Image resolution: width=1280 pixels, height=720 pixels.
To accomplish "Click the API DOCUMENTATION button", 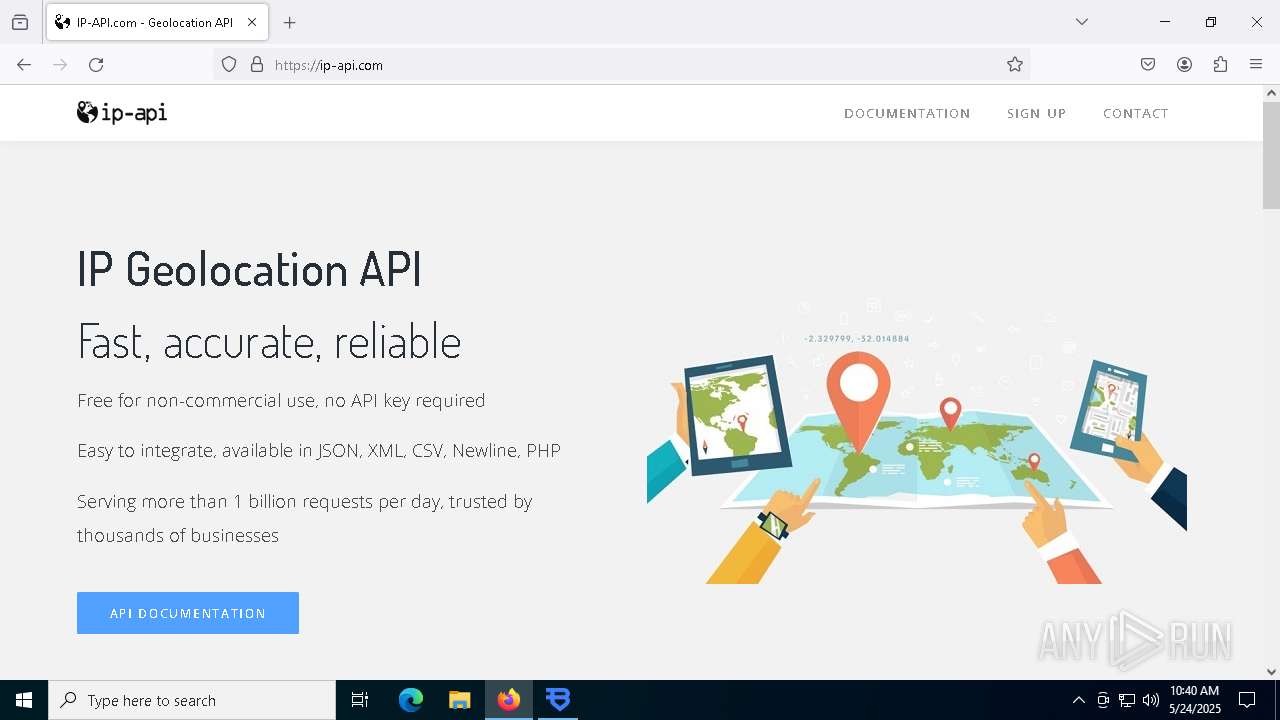I will pyautogui.click(x=188, y=613).
